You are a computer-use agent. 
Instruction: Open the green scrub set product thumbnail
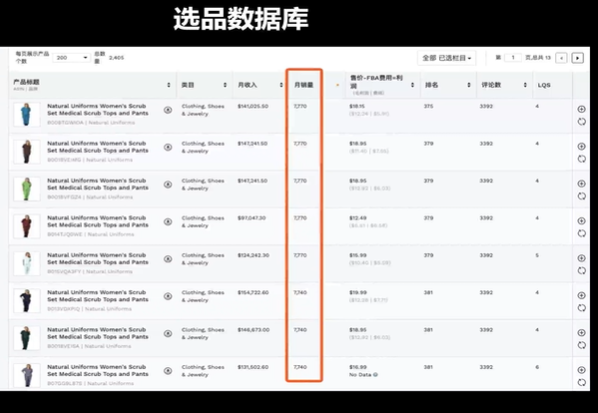coord(26,188)
